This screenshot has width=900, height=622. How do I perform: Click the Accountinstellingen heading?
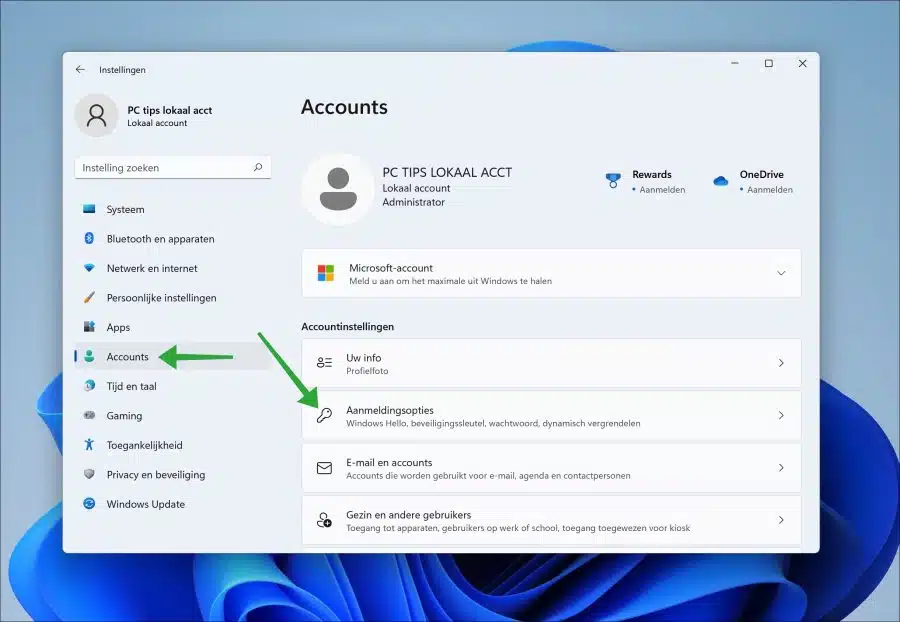click(x=347, y=326)
